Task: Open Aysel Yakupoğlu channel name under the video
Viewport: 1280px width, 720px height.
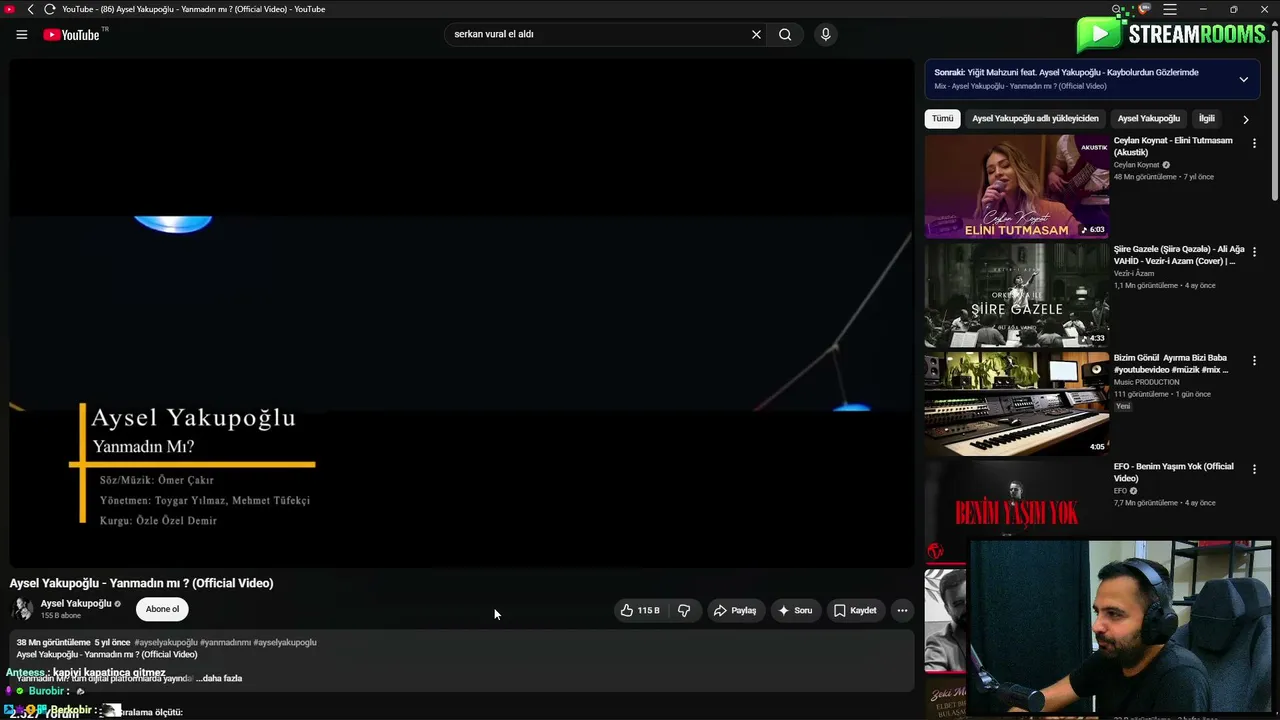Action: click(76, 604)
